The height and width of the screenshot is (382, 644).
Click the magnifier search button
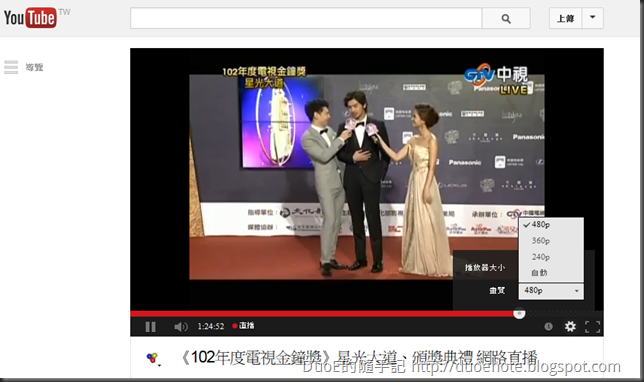(506, 18)
